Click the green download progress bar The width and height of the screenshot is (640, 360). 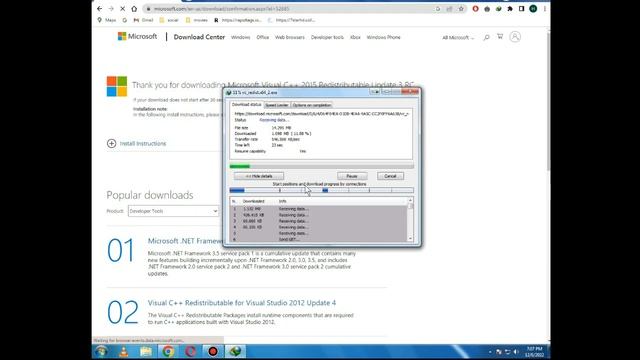coord(322,166)
